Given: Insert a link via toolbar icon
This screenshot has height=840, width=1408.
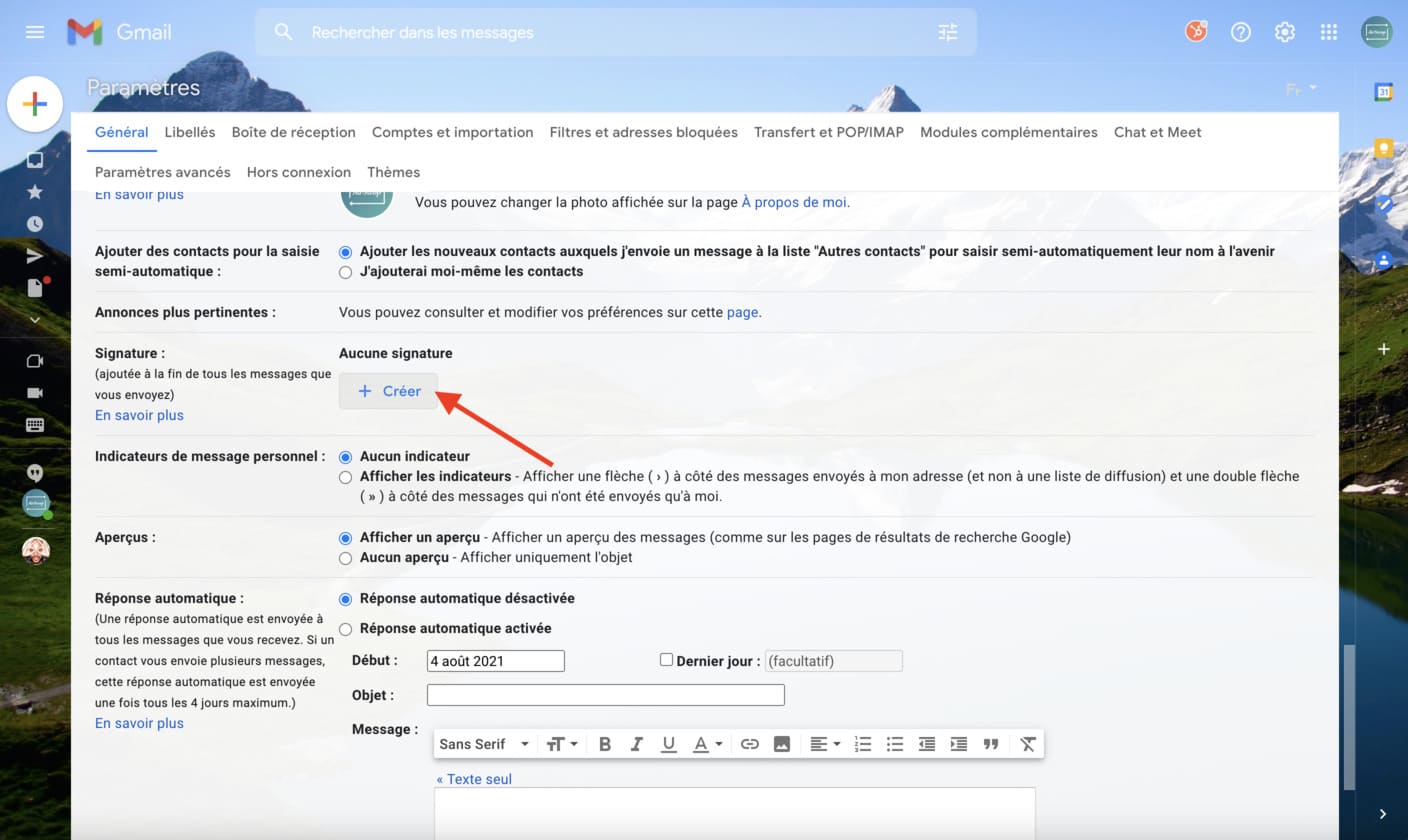Looking at the screenshot, I should 750,744.
